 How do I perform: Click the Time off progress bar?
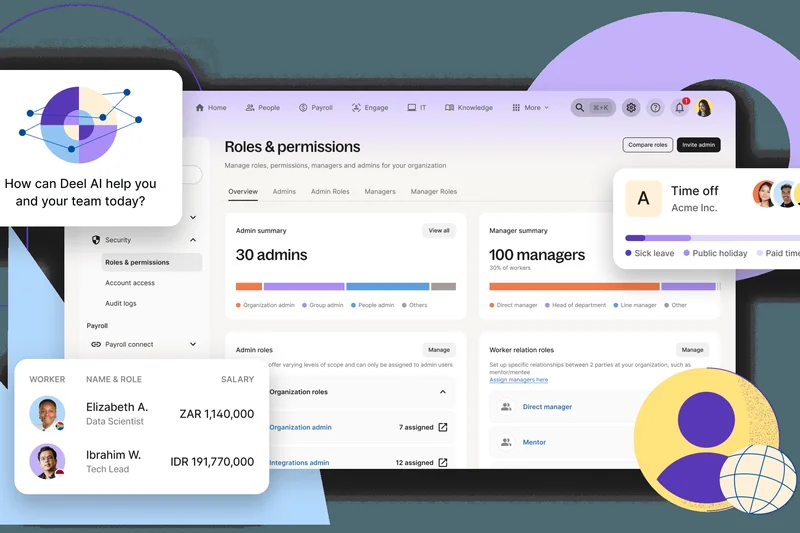tap(712, 238)
